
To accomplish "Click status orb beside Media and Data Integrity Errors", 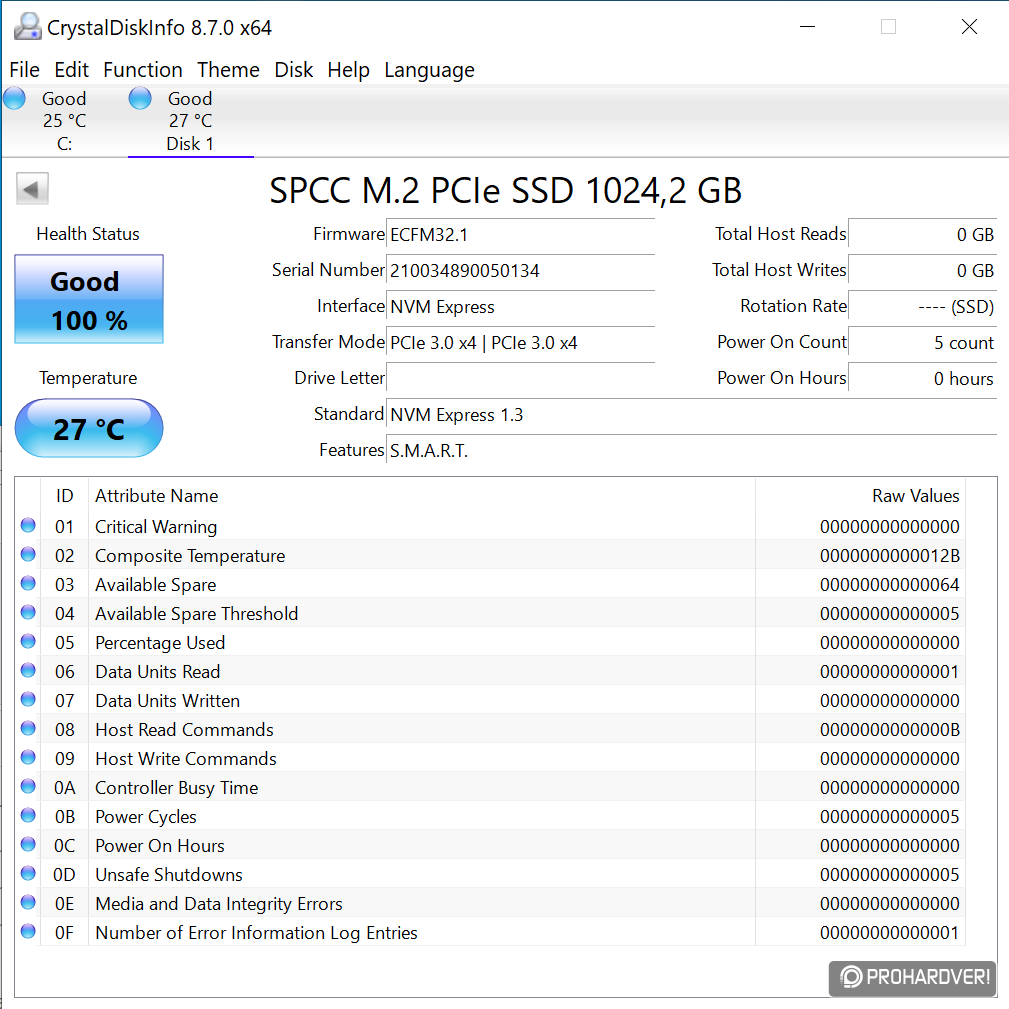I will click(28, 902).
